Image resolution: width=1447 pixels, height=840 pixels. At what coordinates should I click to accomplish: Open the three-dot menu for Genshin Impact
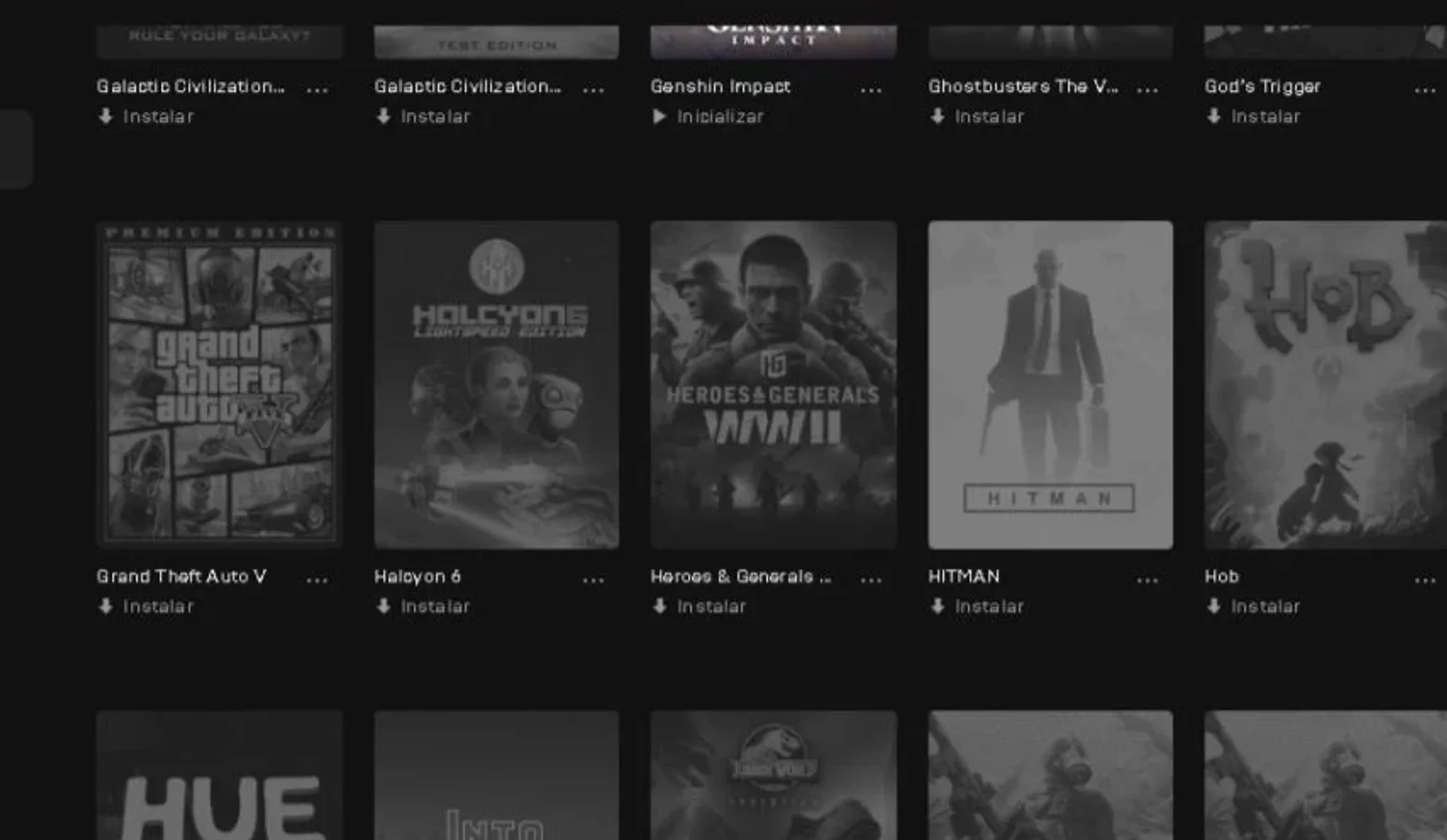(x=871, y=90)
